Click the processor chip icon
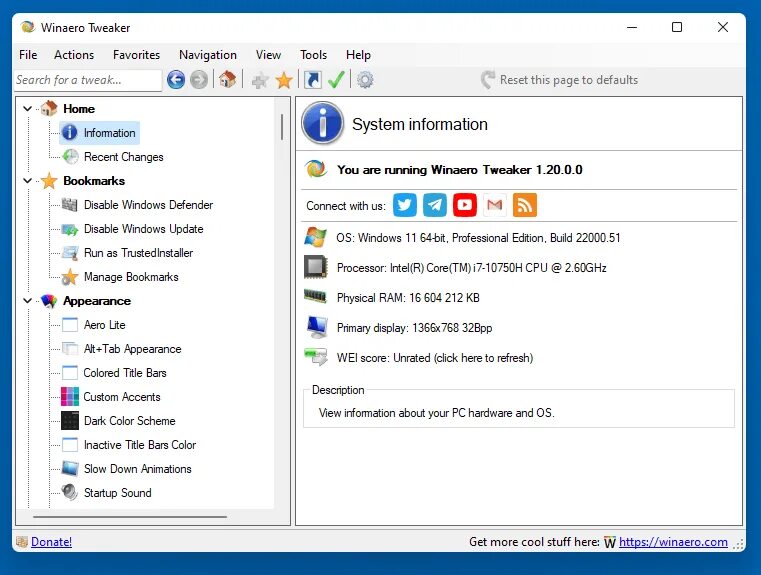Screen dimensions: 761x575 pos(315,267)
